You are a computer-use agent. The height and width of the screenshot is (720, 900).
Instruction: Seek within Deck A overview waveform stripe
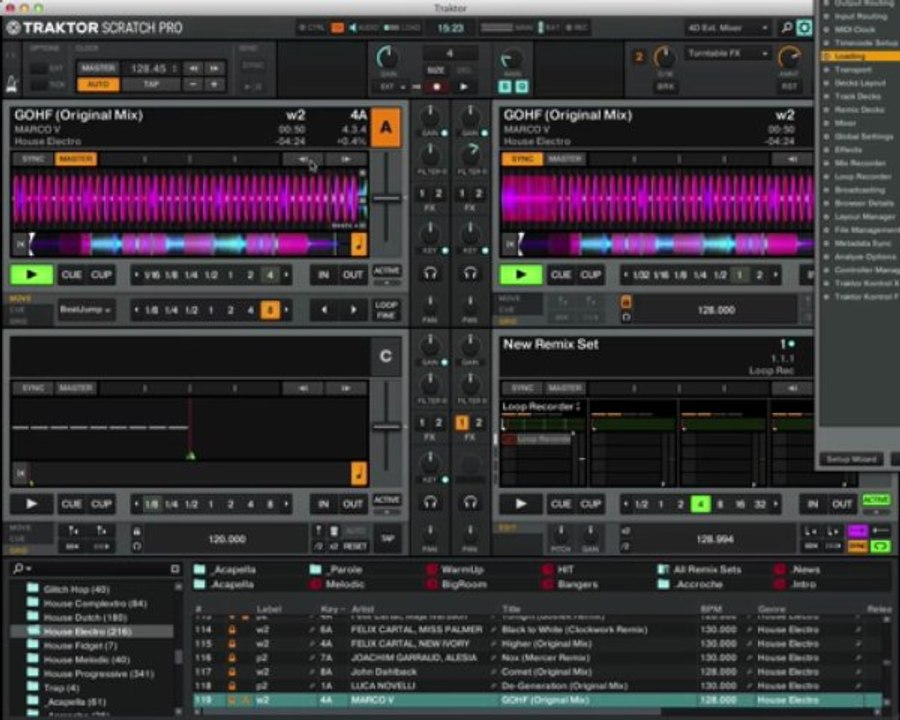point(189,245)
